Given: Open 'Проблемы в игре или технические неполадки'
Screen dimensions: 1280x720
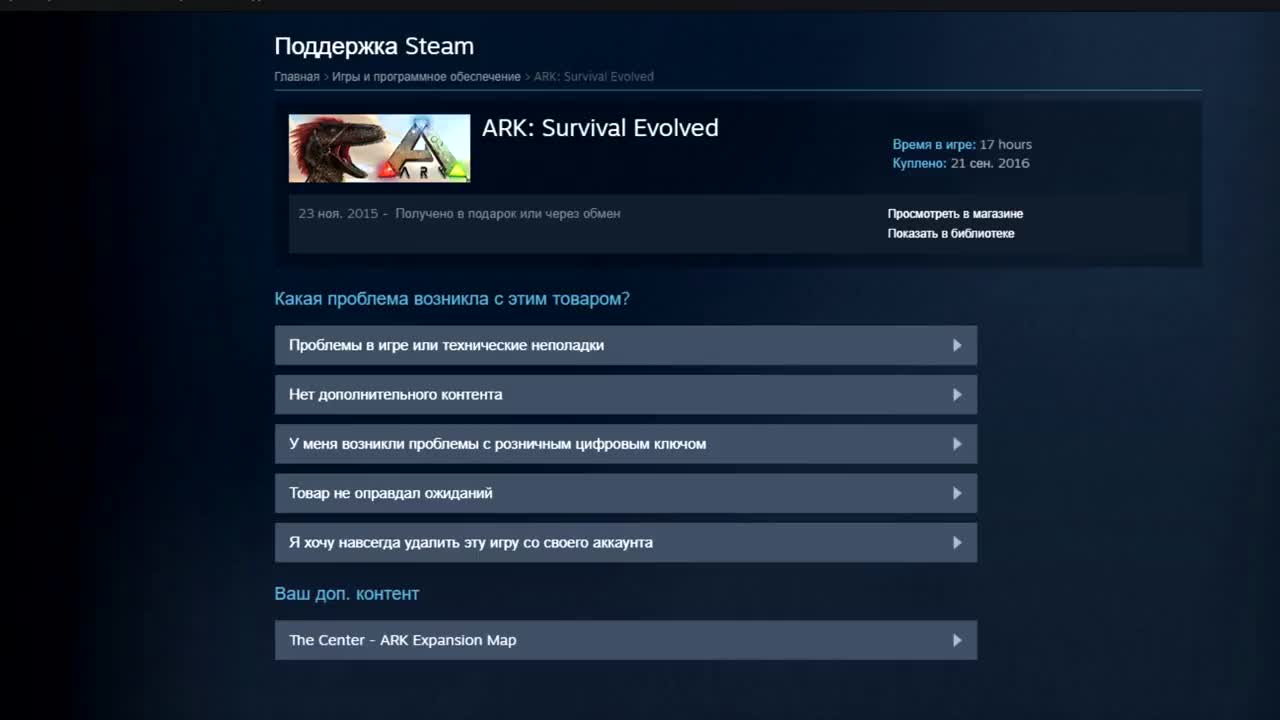Looking at the screenshot, I should point(626,345).
